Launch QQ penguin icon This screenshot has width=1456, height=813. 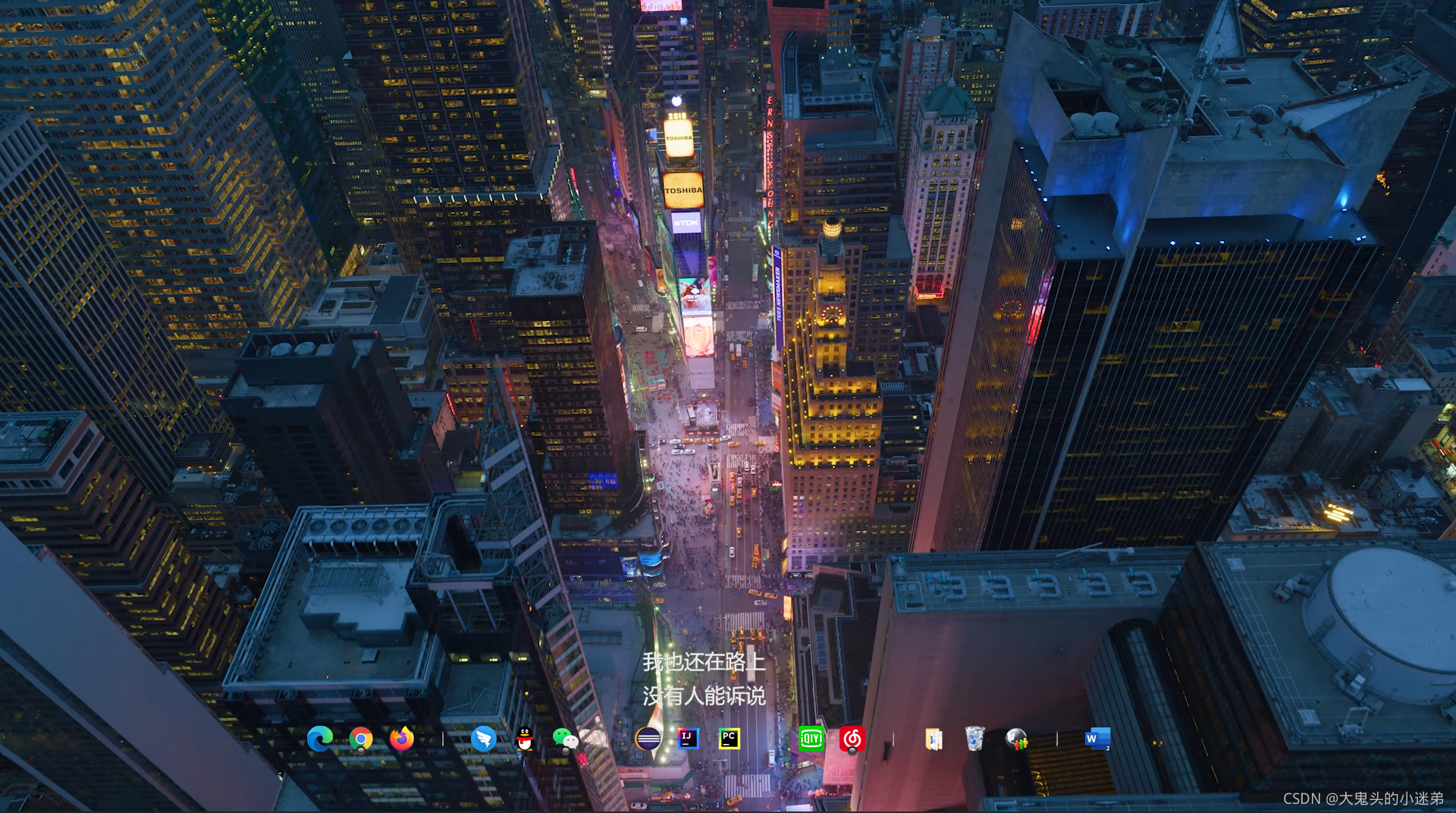tap(525, 739)
